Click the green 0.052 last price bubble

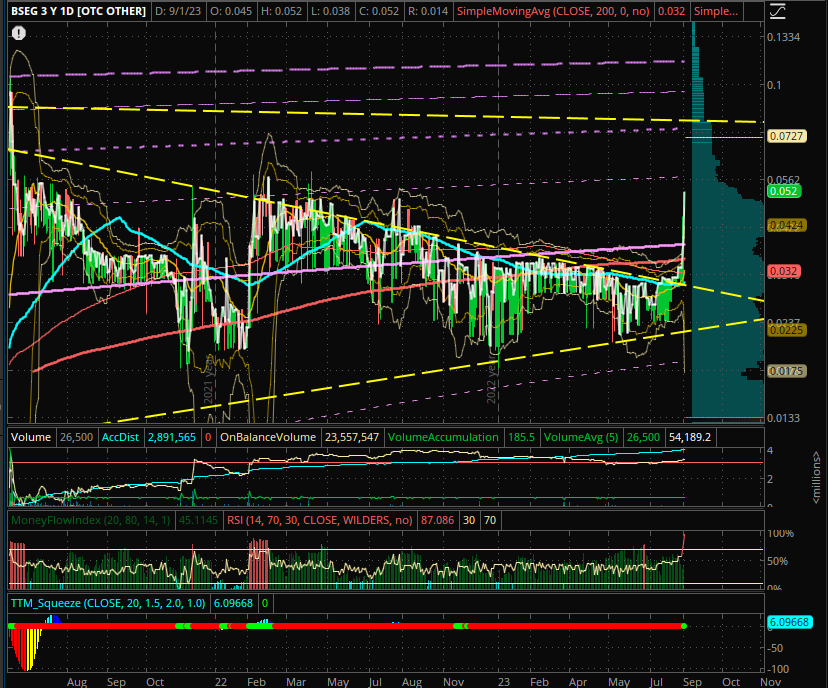coord(784,191)
